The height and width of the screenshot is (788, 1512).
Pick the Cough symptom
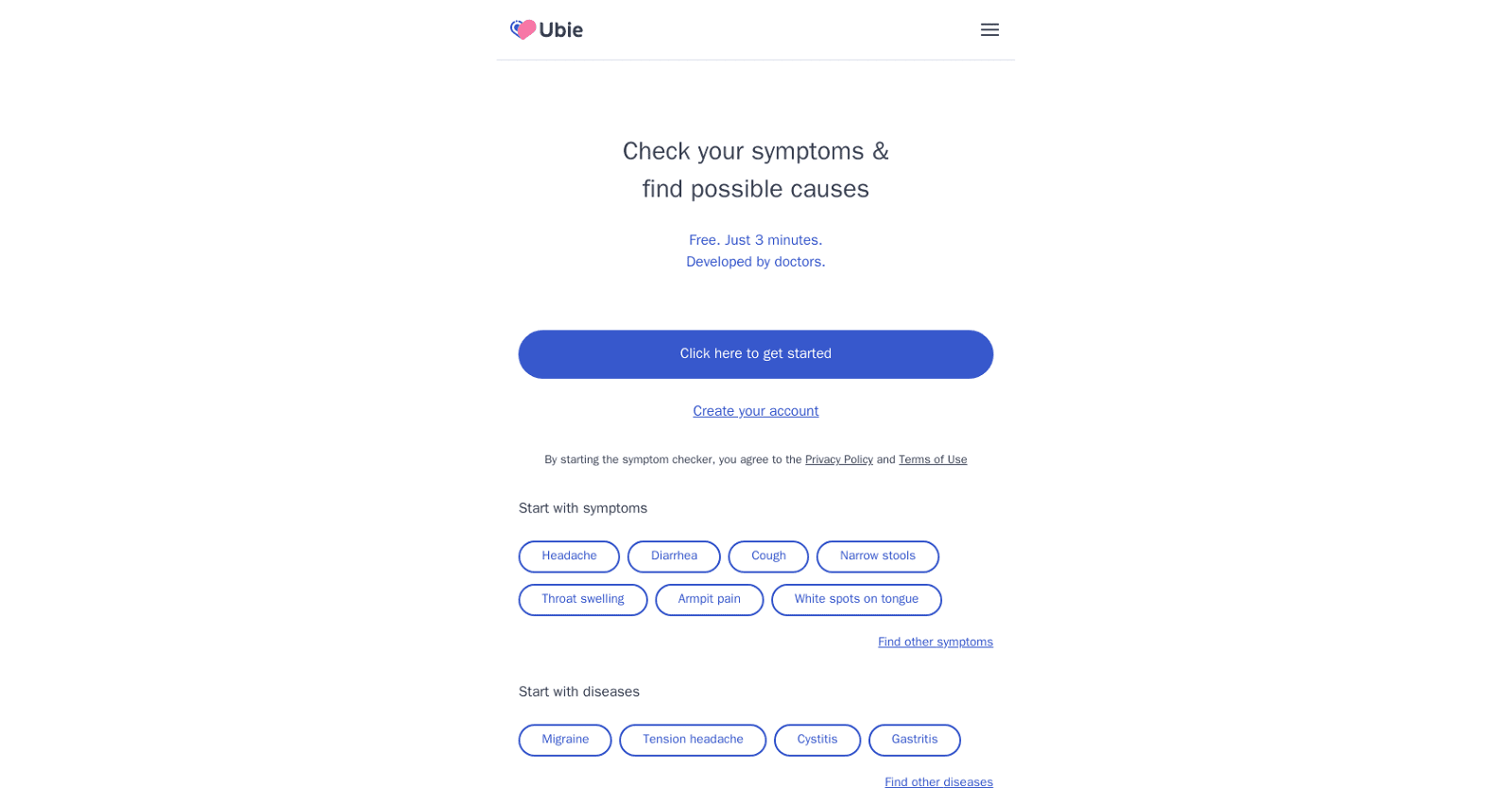tap(767, 557)
